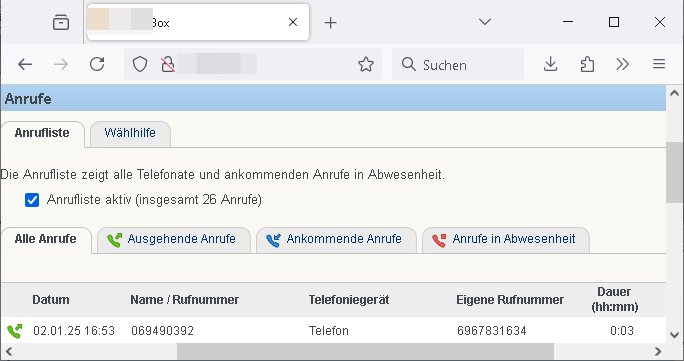Expand the list all tabs chevron
The width and height of the screenshot is (684, 361).
click(x=485, y=22)
